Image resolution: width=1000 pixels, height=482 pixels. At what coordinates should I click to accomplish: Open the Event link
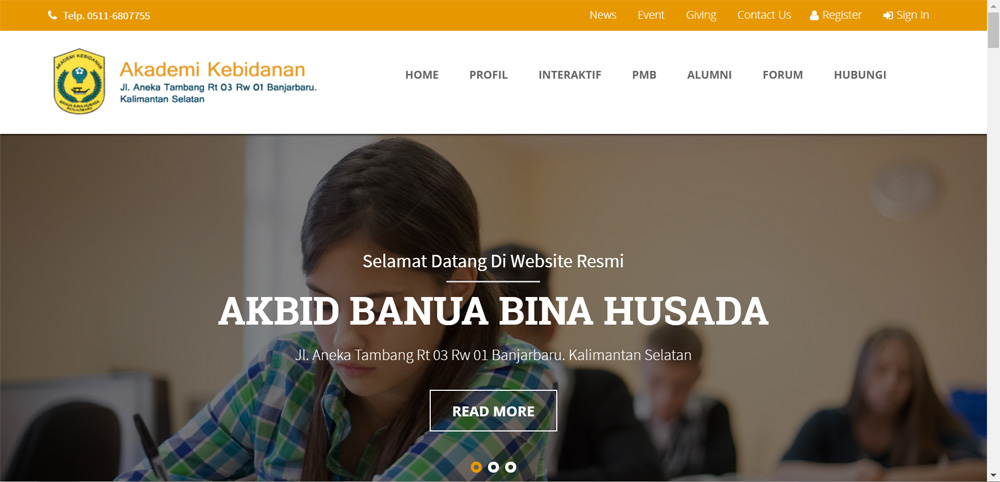pos(651,15)
